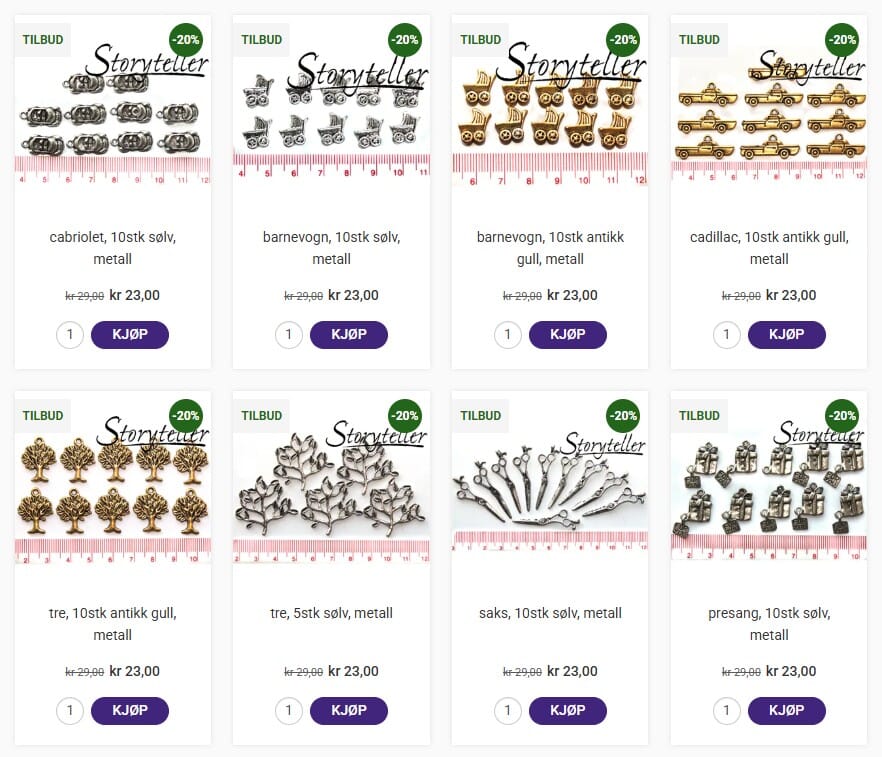Open the tre, 5stk sølv, metall title

click(331, 613)
